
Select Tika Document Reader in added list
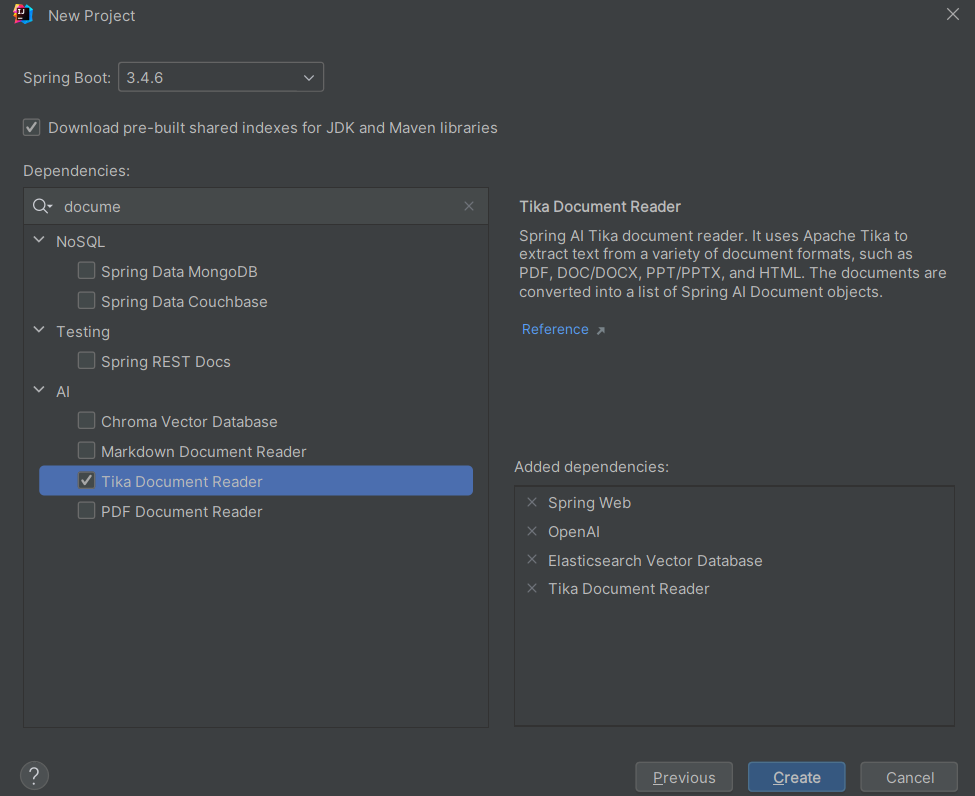click(x=628, y=588)
